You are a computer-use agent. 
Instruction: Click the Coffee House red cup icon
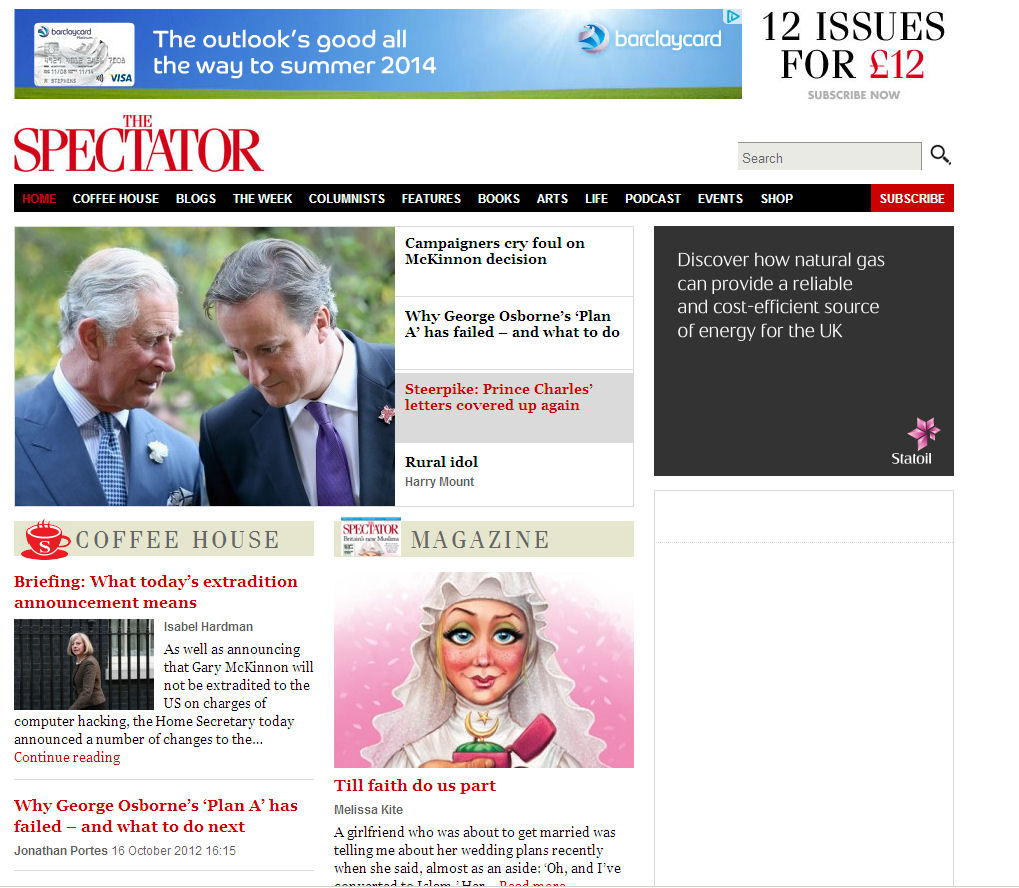(x=44, y=539)
